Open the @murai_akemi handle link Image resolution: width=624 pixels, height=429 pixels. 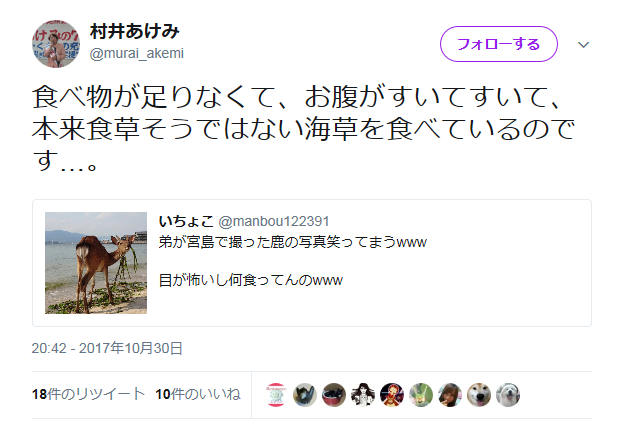137,53
